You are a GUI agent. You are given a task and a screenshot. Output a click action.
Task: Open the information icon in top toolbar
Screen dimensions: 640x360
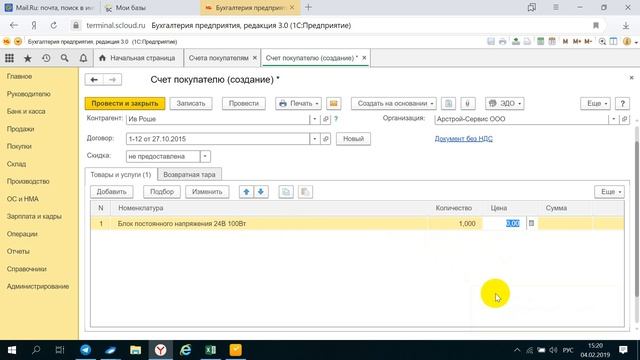627,42
